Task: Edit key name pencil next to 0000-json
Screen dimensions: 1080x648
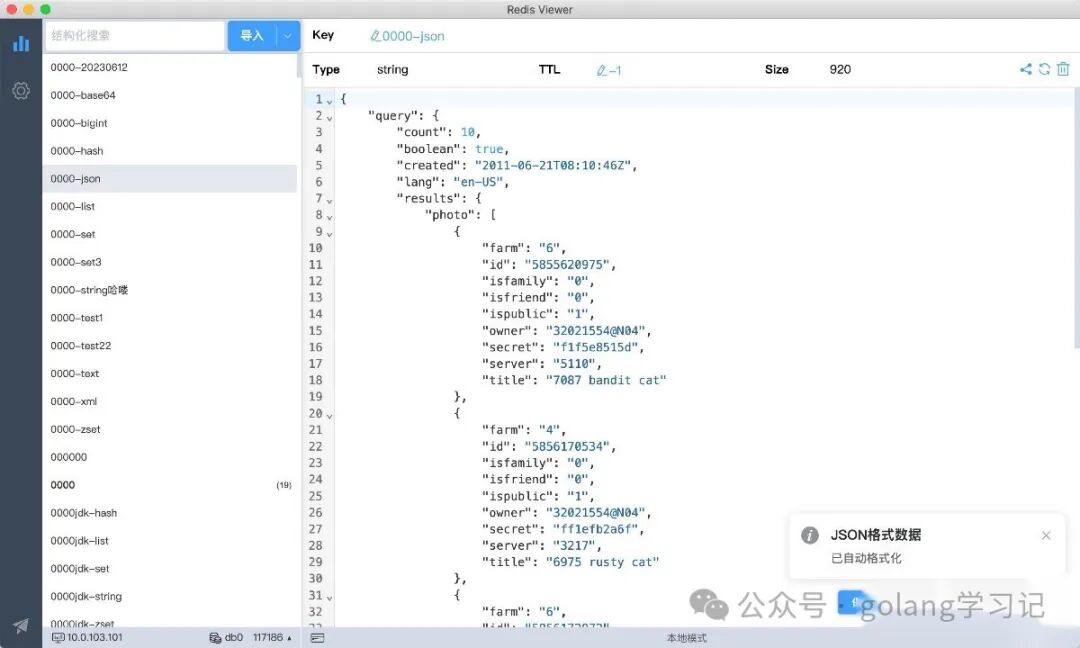Action: tap(375, 36)
